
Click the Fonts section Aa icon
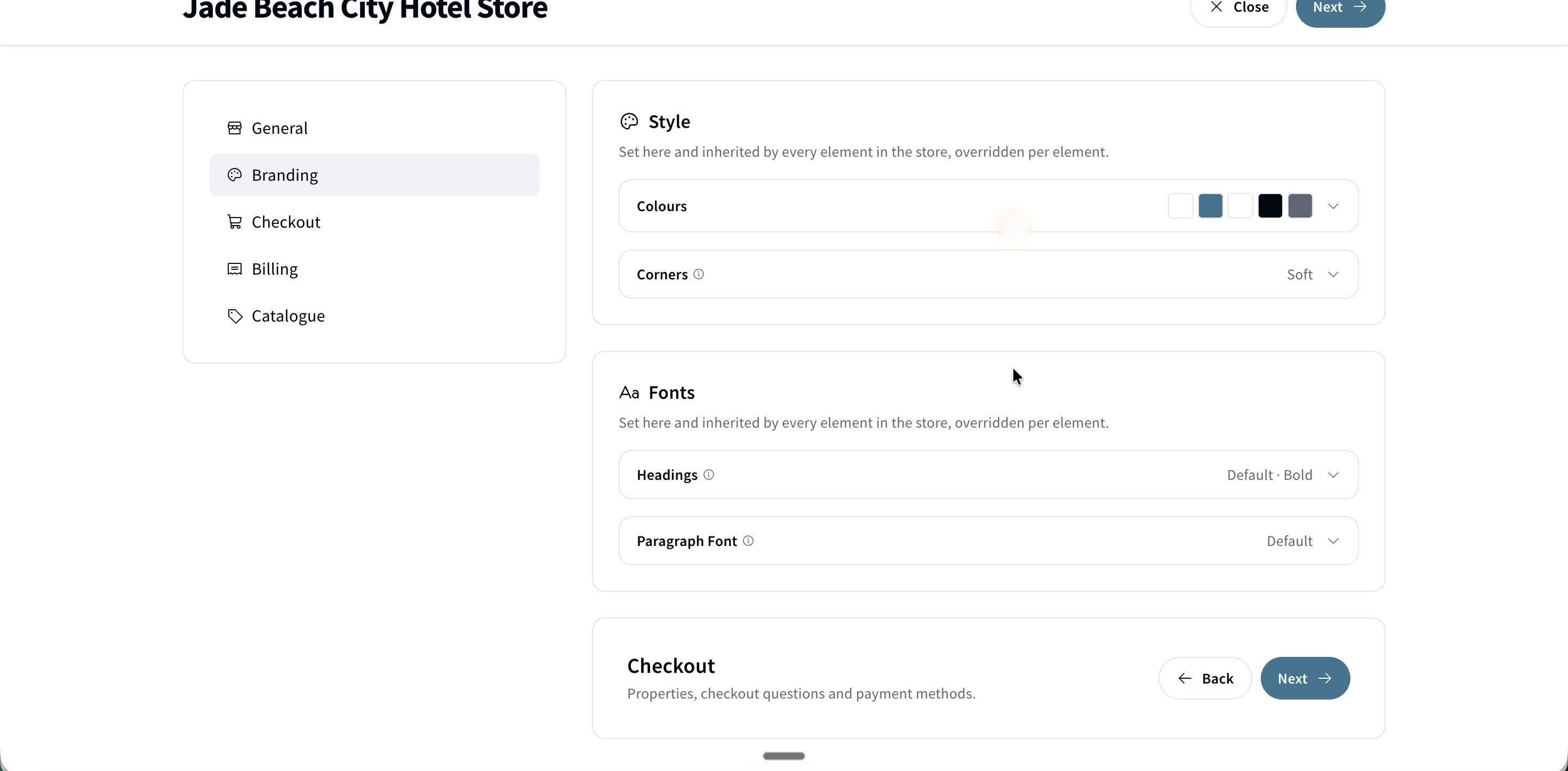629,392
